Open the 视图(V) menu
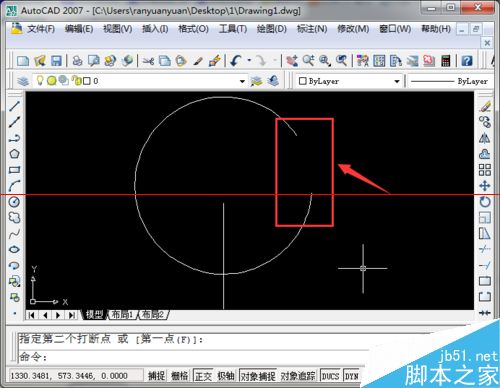 coord(117,29)
